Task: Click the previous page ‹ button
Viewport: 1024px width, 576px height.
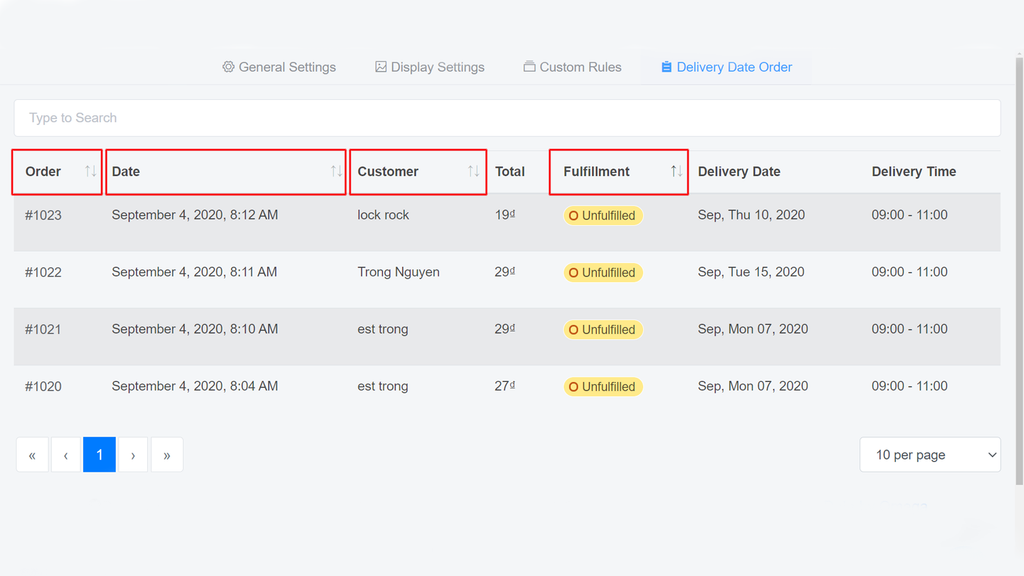Action: pyautogui.click(x=66, y=455)
